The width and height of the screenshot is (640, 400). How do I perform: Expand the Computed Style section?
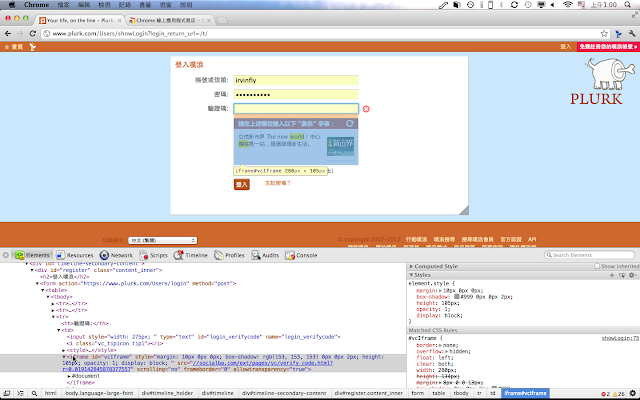(413, 266)
